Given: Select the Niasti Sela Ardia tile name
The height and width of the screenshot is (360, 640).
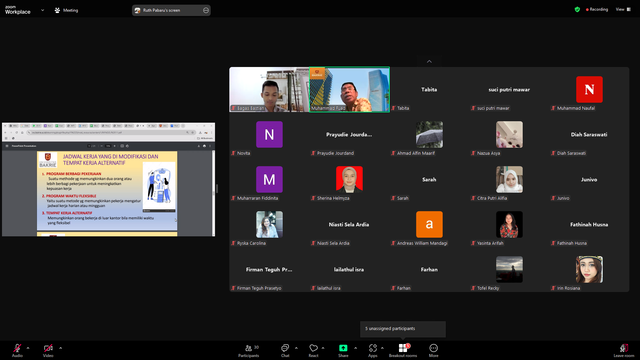Looking at the screenshot, I should (x=349, y=224).
